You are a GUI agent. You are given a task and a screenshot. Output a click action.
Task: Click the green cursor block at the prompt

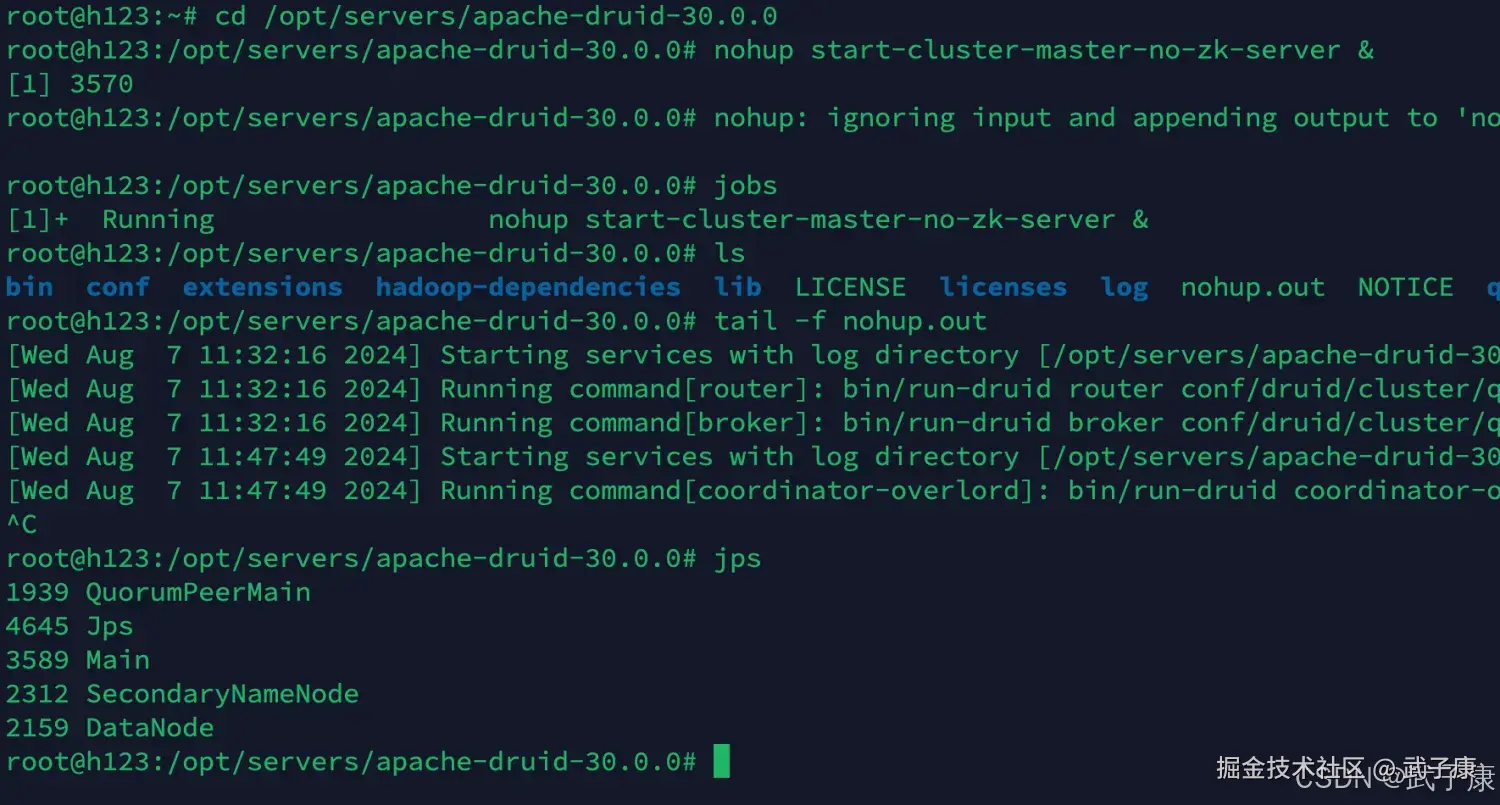click(x=721, y=762)
